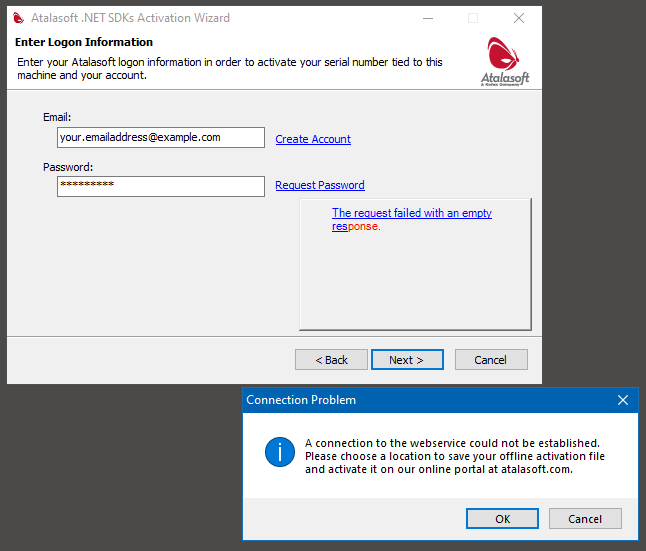Click the Connection Problem title text
Image resolution: width=646 pixels, height=551 pixels.
[301, 400]
